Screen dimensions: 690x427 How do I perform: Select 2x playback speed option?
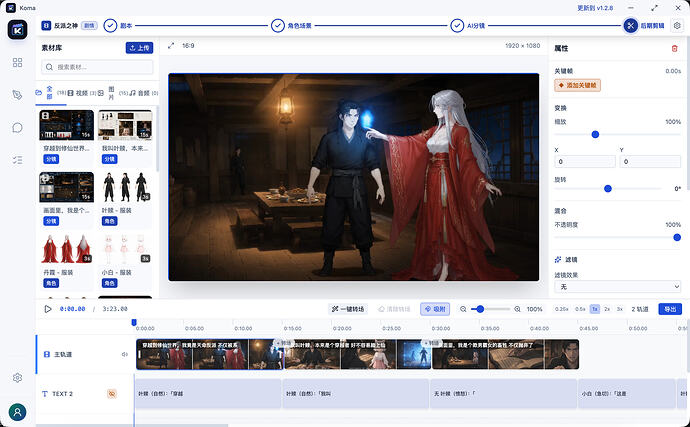(x=607, y=309)
